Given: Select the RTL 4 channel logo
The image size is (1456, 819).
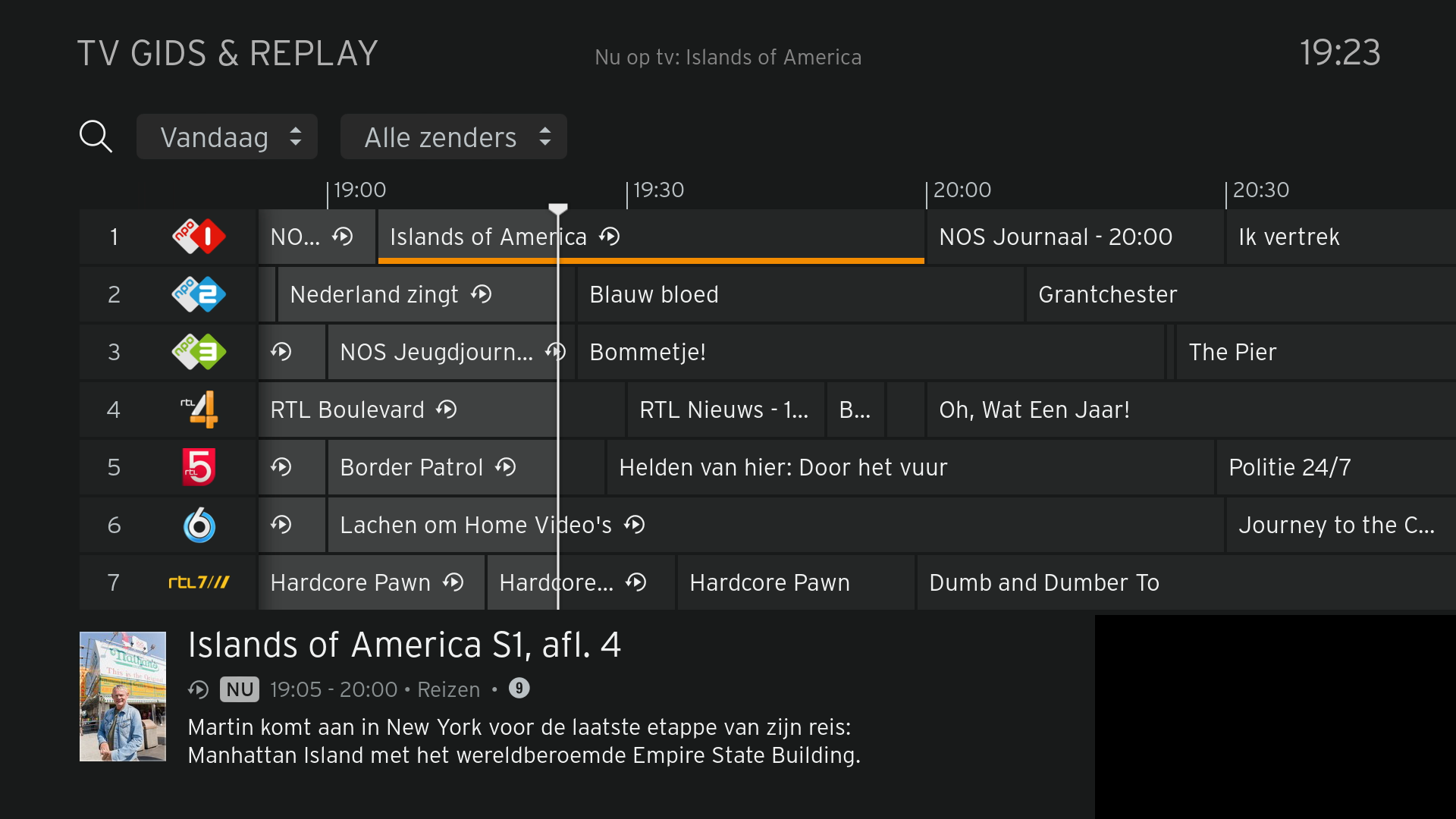Looking at the screenshot, I should tap(199, 409).
